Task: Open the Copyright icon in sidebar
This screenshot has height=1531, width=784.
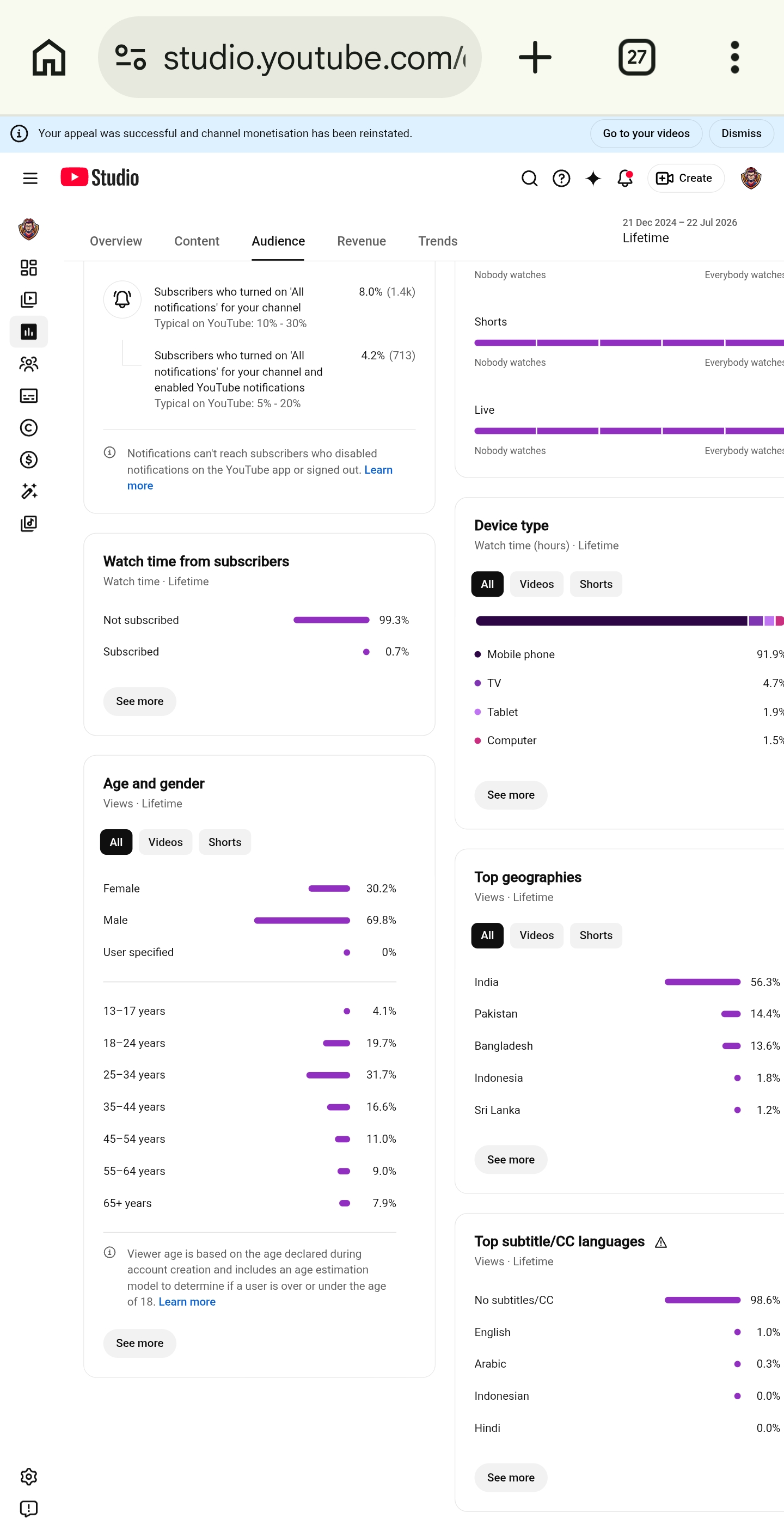Action: [28, 428]
